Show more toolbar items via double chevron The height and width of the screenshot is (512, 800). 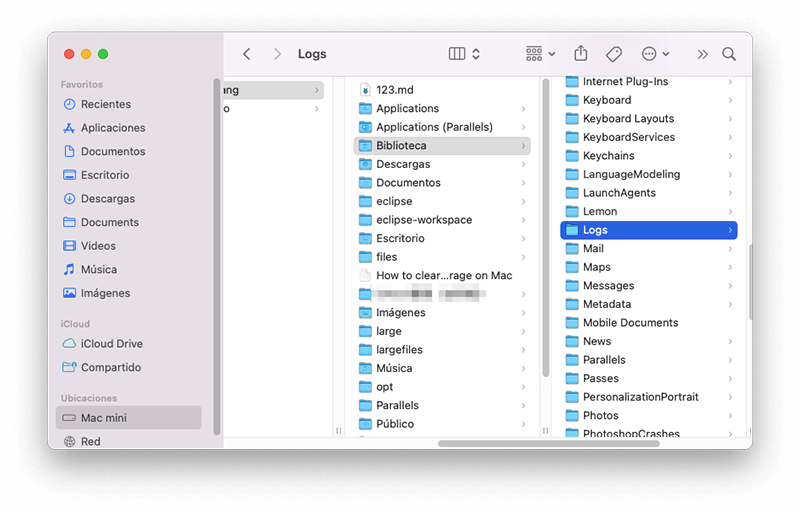(x=703, y=54)
